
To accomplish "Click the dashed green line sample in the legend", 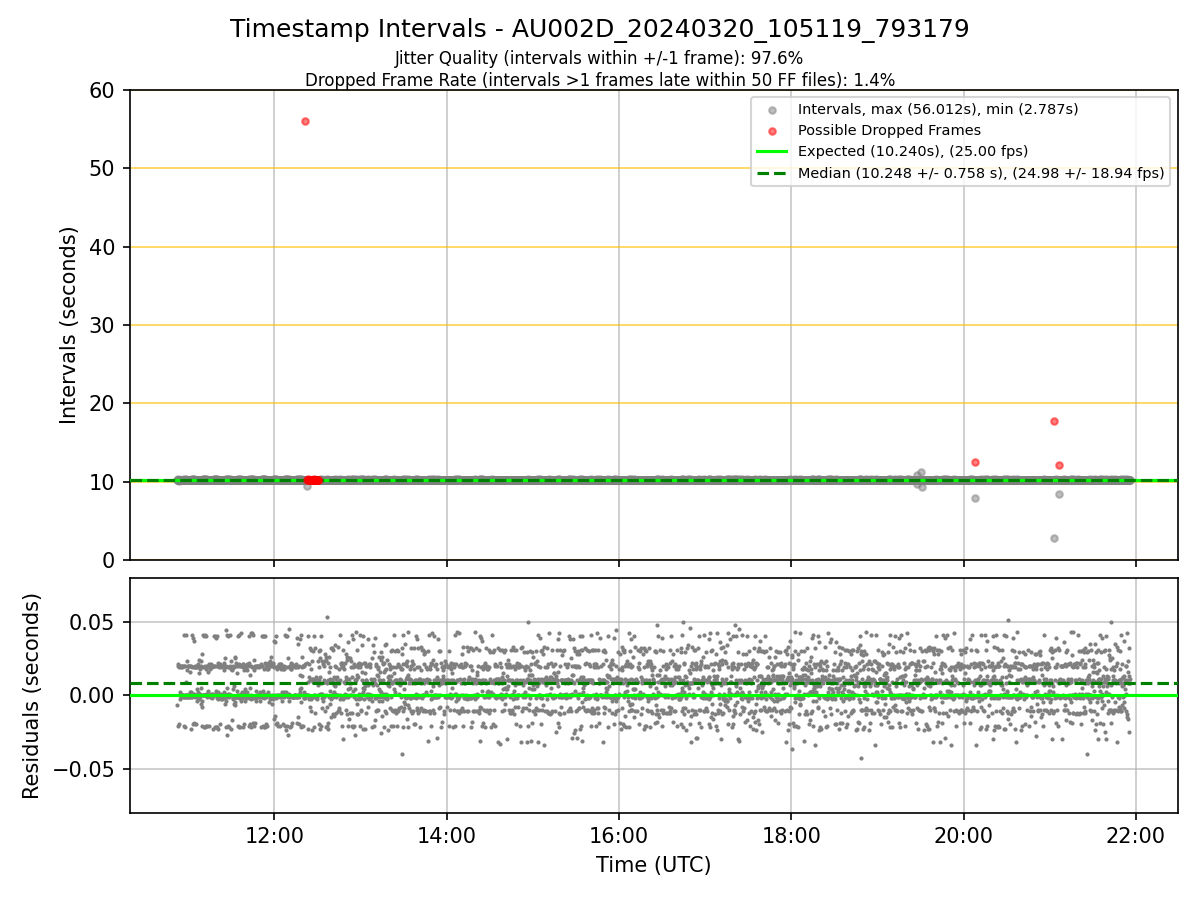I will point(772,173).
